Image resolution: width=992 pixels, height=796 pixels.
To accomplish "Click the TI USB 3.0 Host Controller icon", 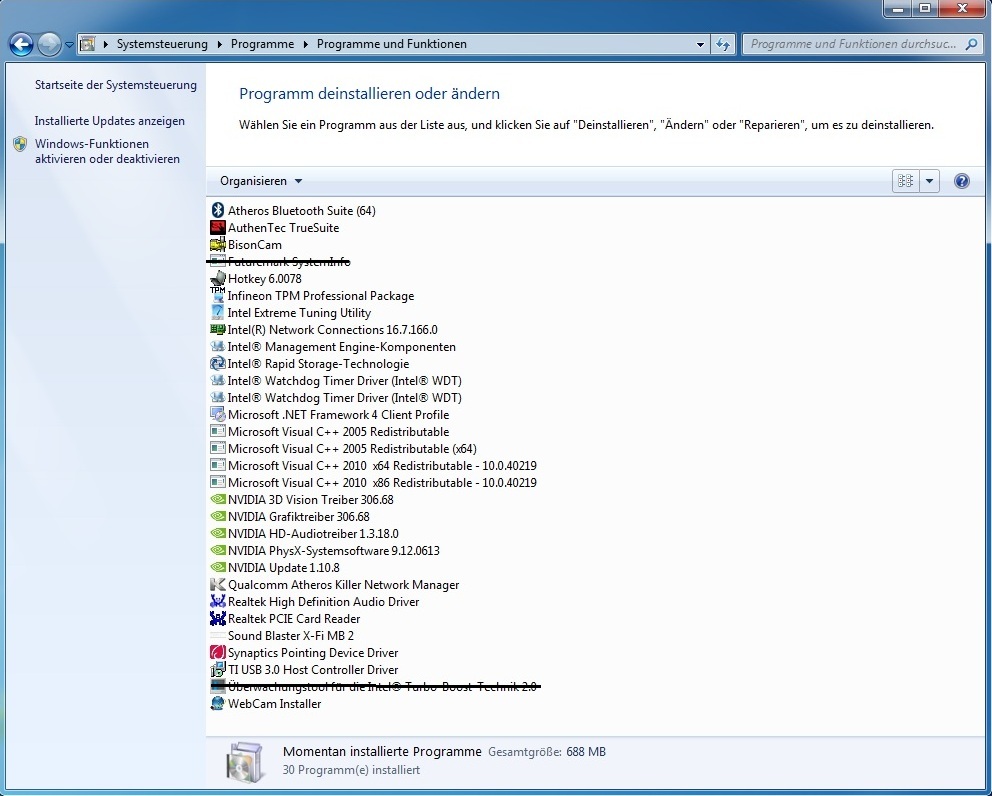I will click(x=218, y=669).
